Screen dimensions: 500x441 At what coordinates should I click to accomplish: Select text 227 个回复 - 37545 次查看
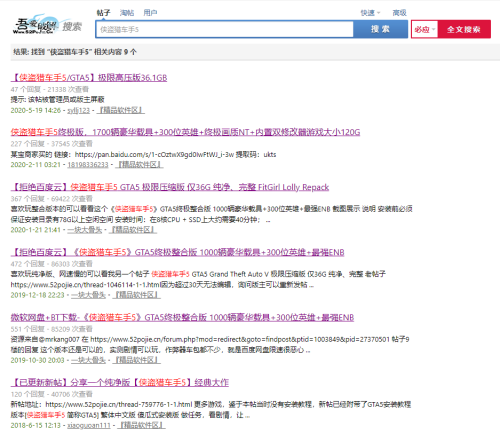click(x=51, y=144)
